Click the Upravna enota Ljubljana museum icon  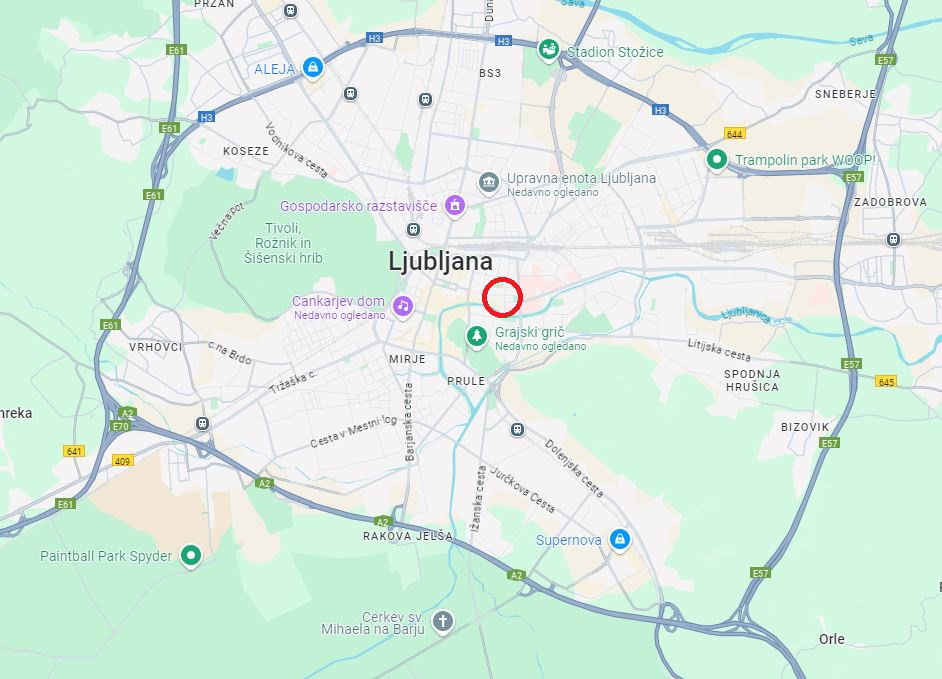(x=488, y=183)
